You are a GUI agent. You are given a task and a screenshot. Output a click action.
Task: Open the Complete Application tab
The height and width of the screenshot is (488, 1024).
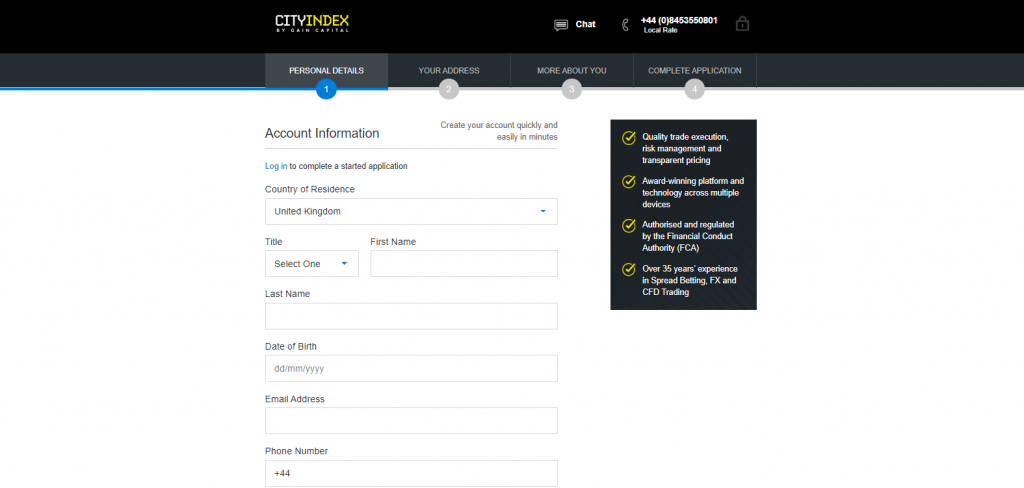tap(694, 71)
